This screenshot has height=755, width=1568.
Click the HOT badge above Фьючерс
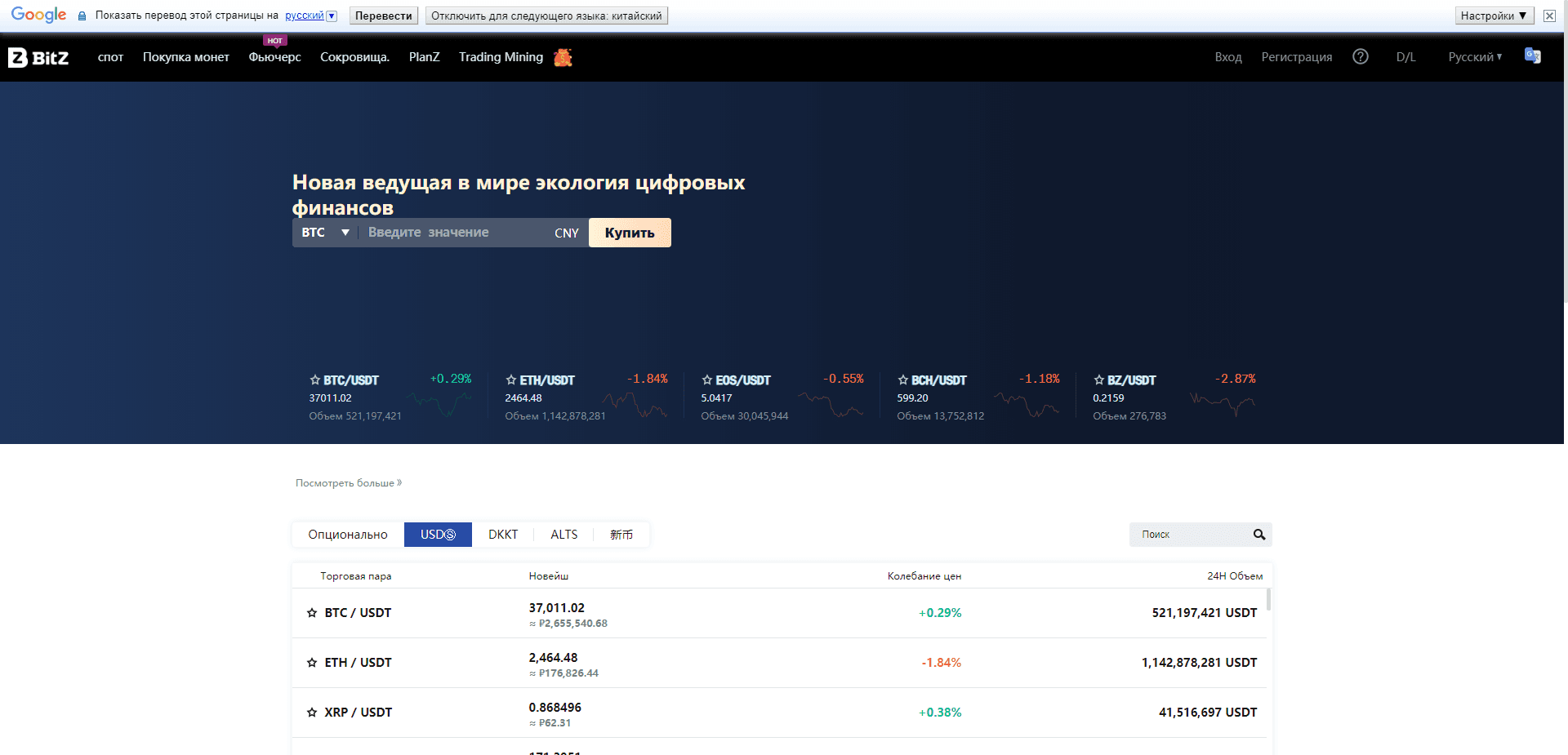[x=274, y=39]
